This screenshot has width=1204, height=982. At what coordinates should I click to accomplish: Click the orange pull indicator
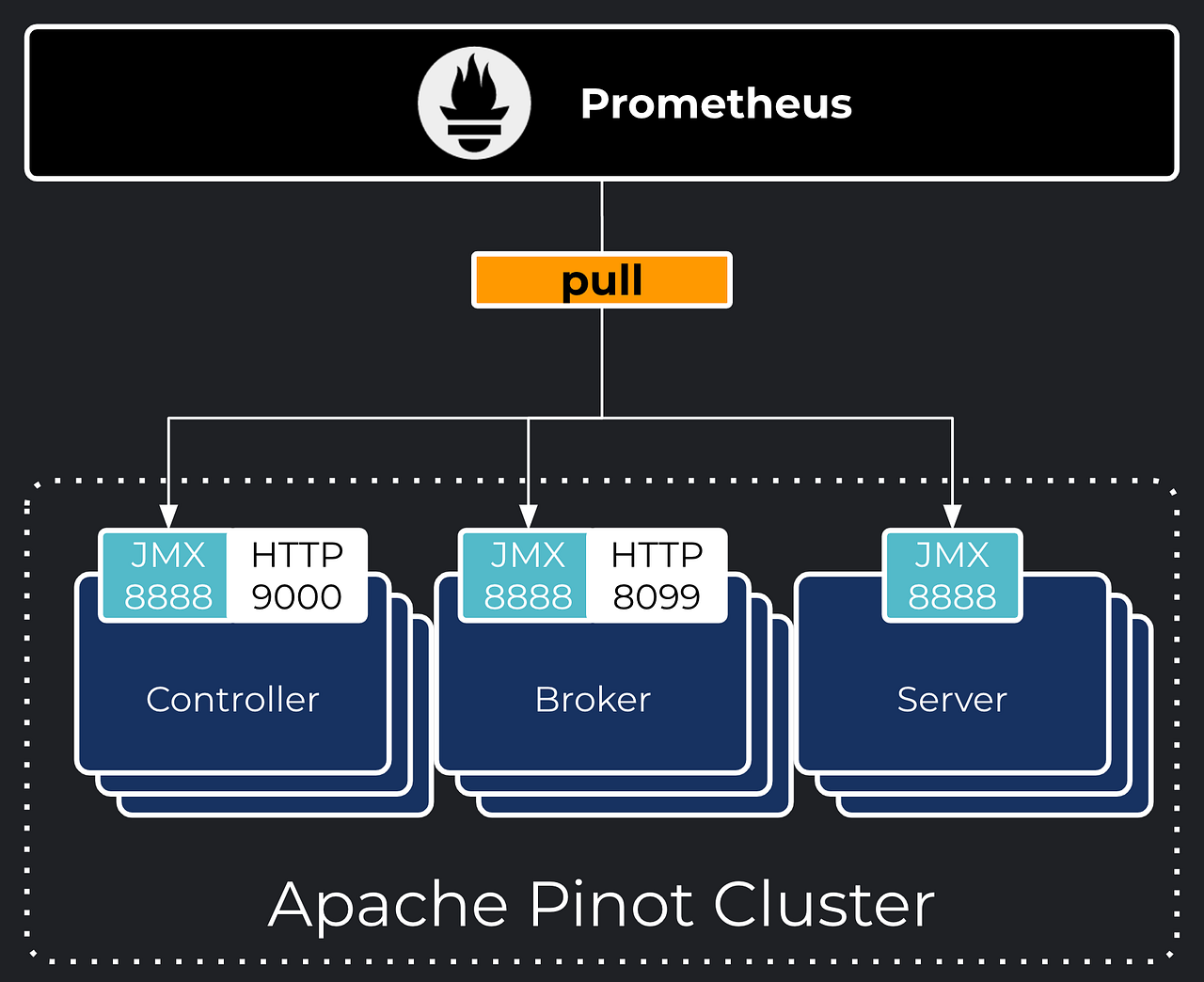click(602, 278)
